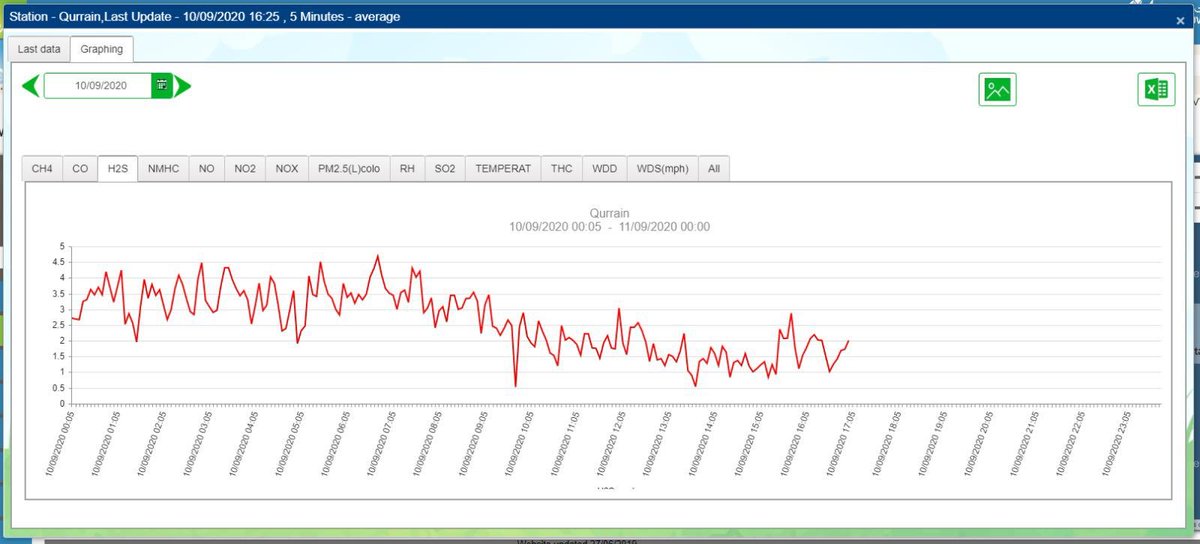Click the date field showing 10/09/2020
The image size is (1200, 544).
pyautogui.click(x=98, y=86)
